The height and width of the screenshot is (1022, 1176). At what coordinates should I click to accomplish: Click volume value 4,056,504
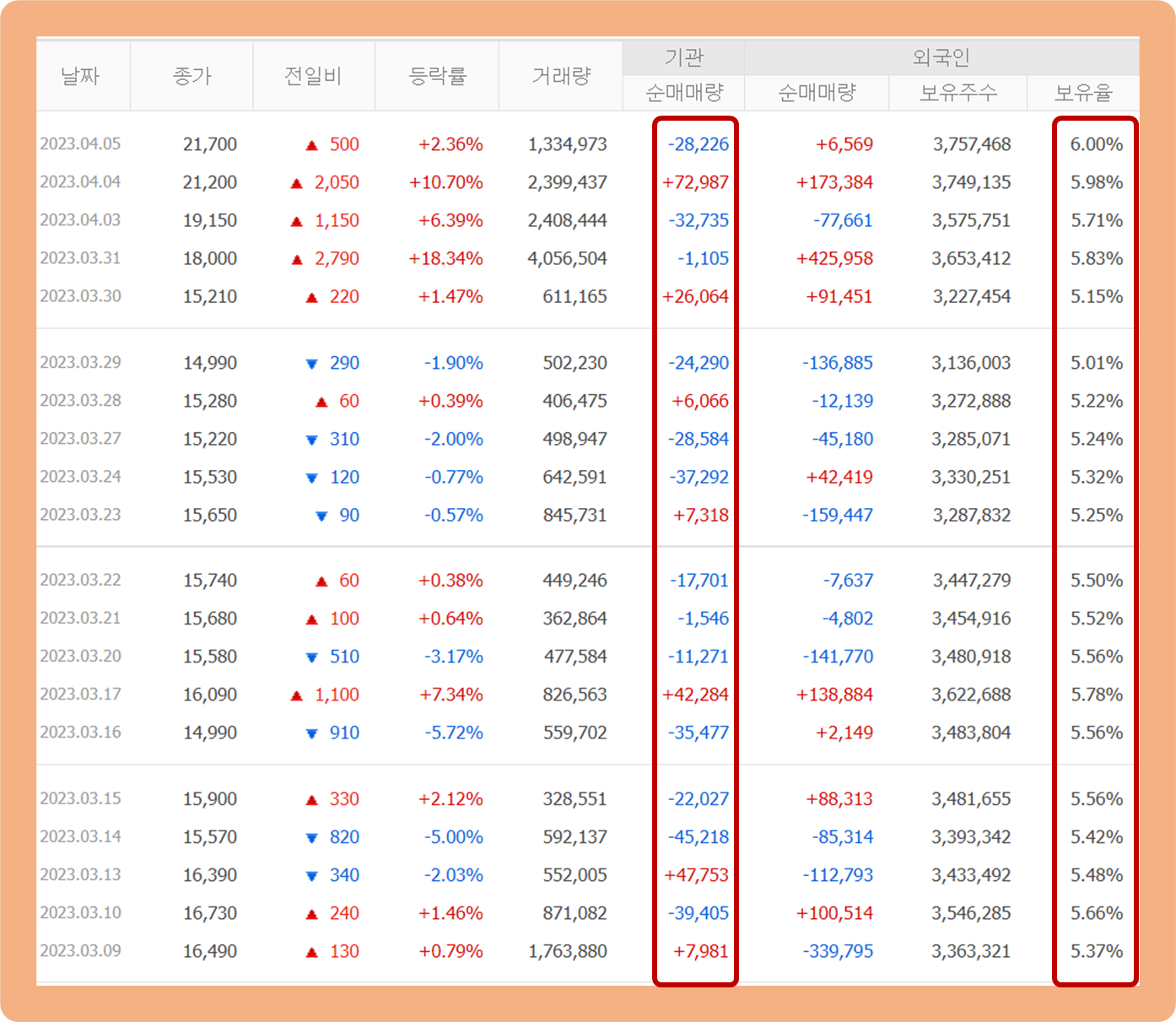[x=567, y=258]
